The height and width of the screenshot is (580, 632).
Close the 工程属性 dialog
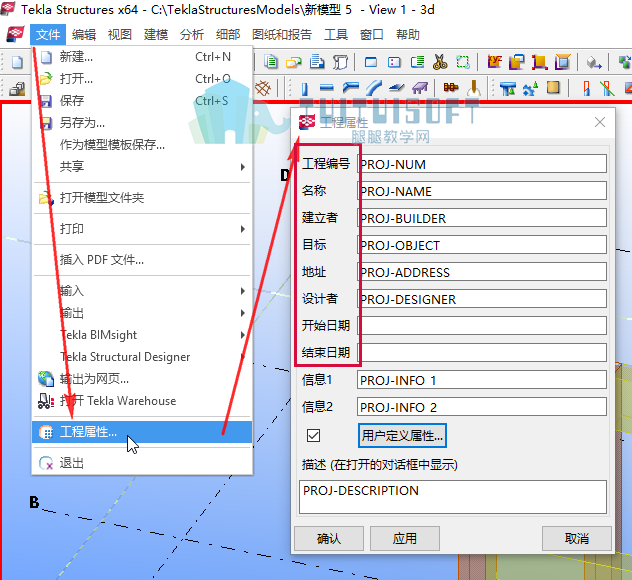(x=600, y=122)
